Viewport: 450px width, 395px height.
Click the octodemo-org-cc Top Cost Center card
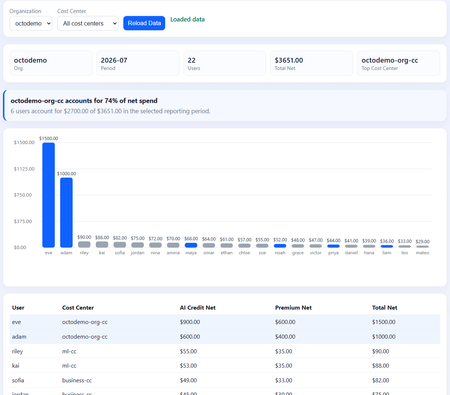point(398,63)
